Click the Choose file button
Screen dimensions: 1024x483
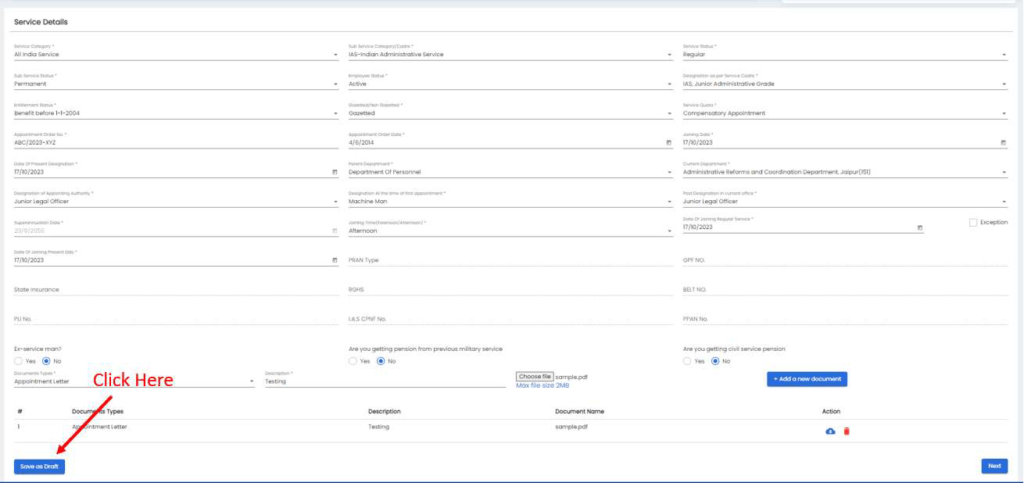(x=534, y=377)
